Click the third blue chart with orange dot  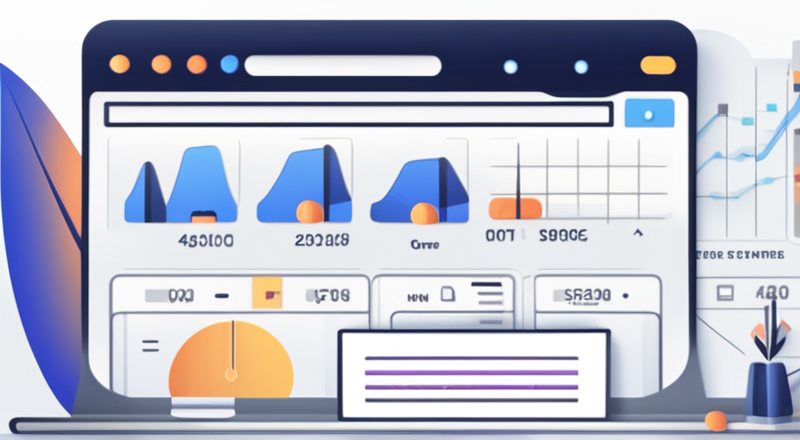coord(418,184)
